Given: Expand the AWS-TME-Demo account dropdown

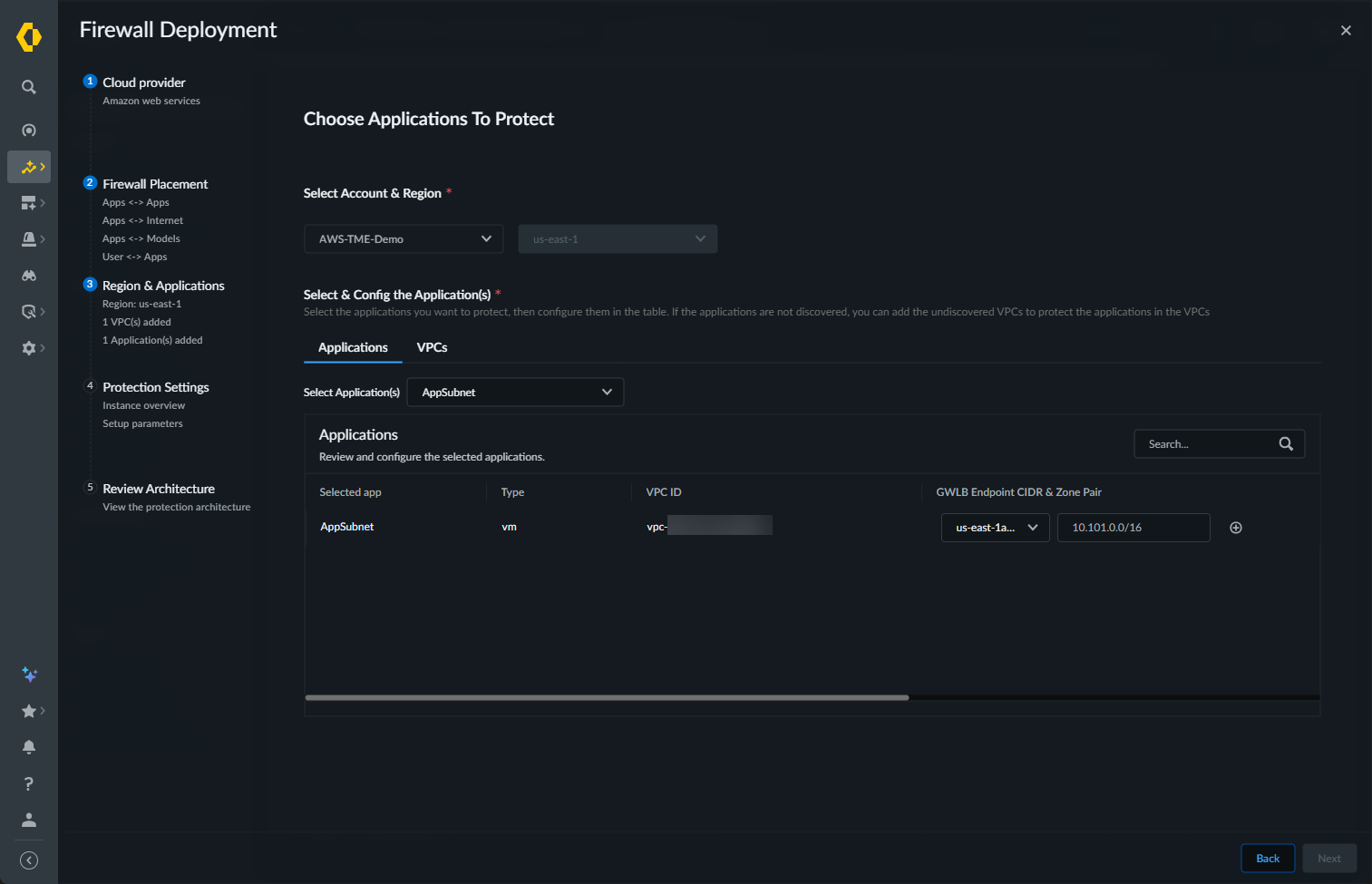Looking at the screenshot, I should 404,239.
